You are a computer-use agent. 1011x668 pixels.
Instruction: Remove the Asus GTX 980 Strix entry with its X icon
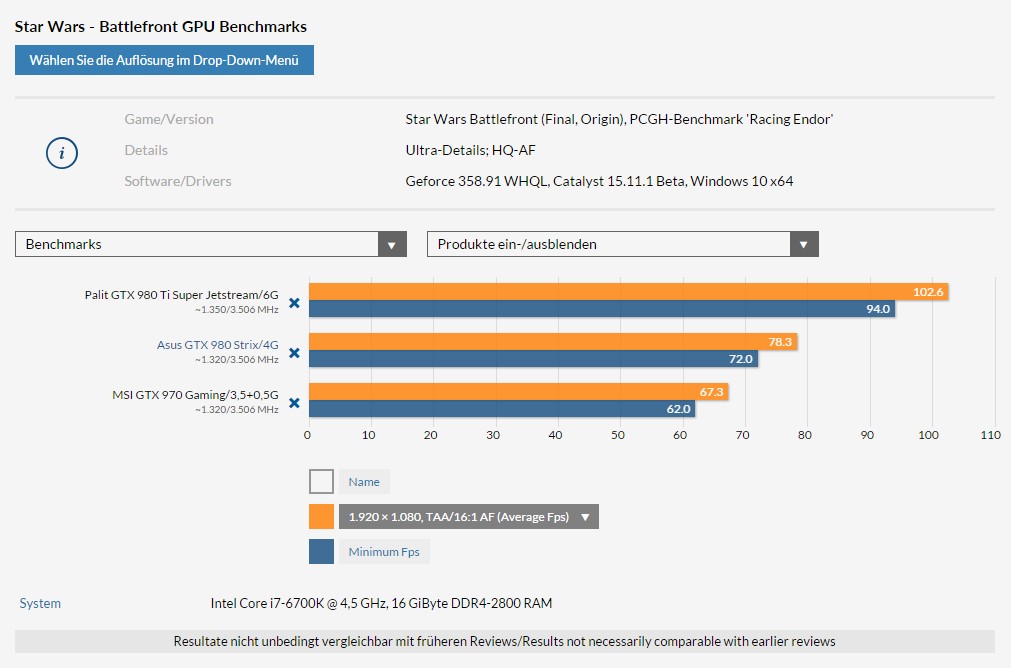[294, 353]
